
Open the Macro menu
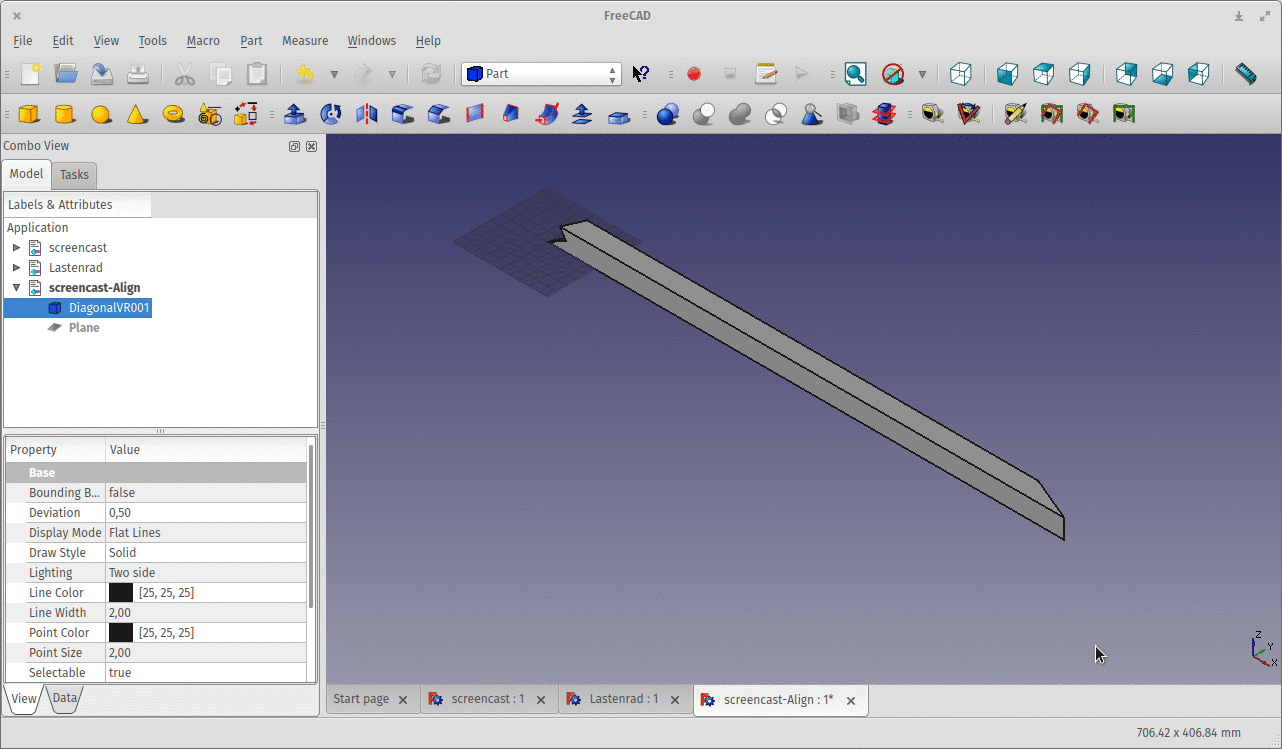(x=203, y=41)
